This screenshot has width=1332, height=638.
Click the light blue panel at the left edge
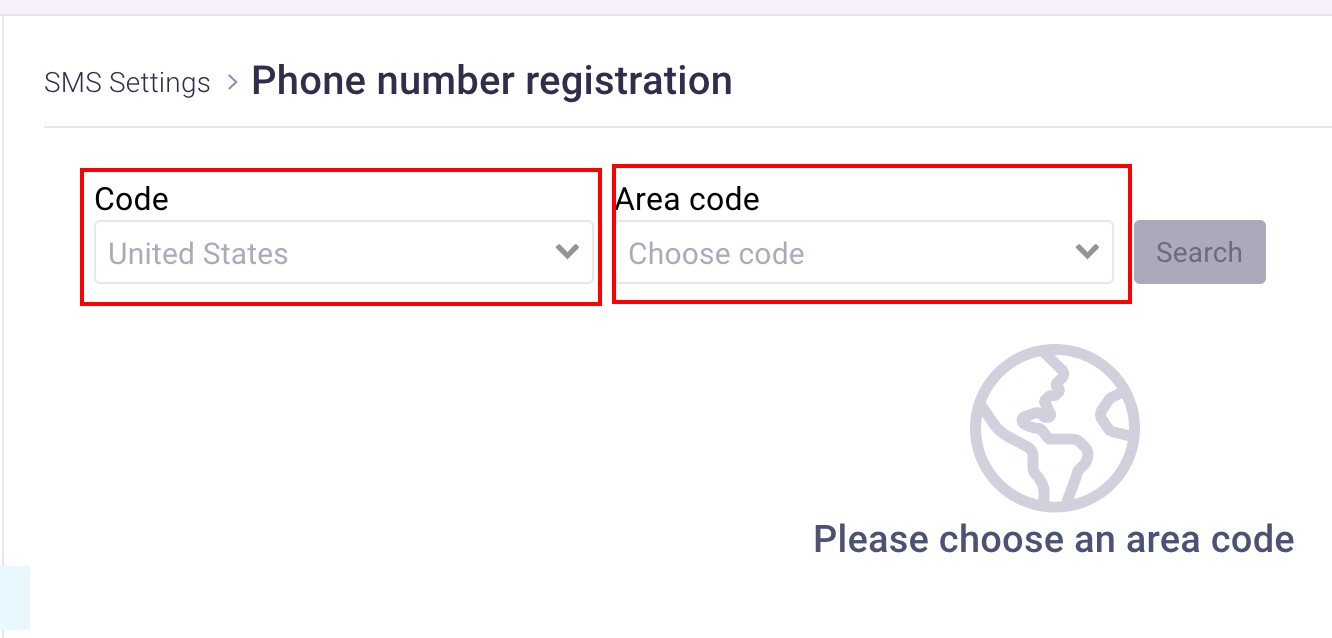[15, 598]
